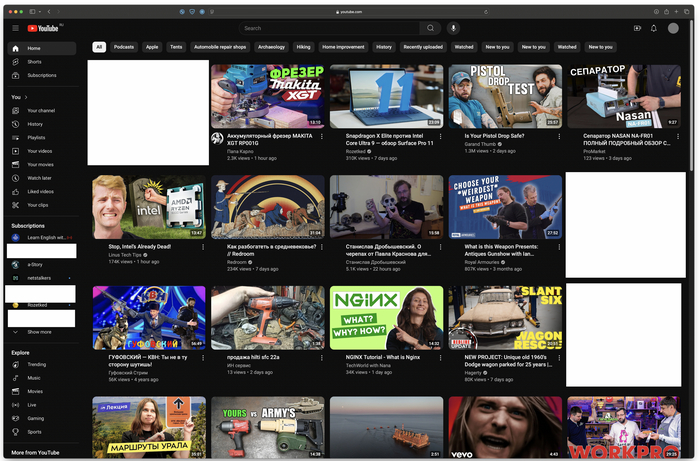The width and height of the screenshot is (700, 461).
Task: Start voice search with microphone icon
Action: pyautogui.click(x=453, y=28)
